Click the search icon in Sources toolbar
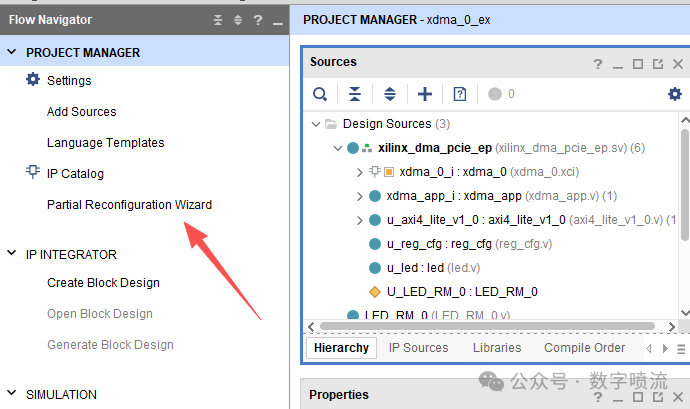Image resolution: width=690 pixels, height=409 pixels. coord(320,94)
